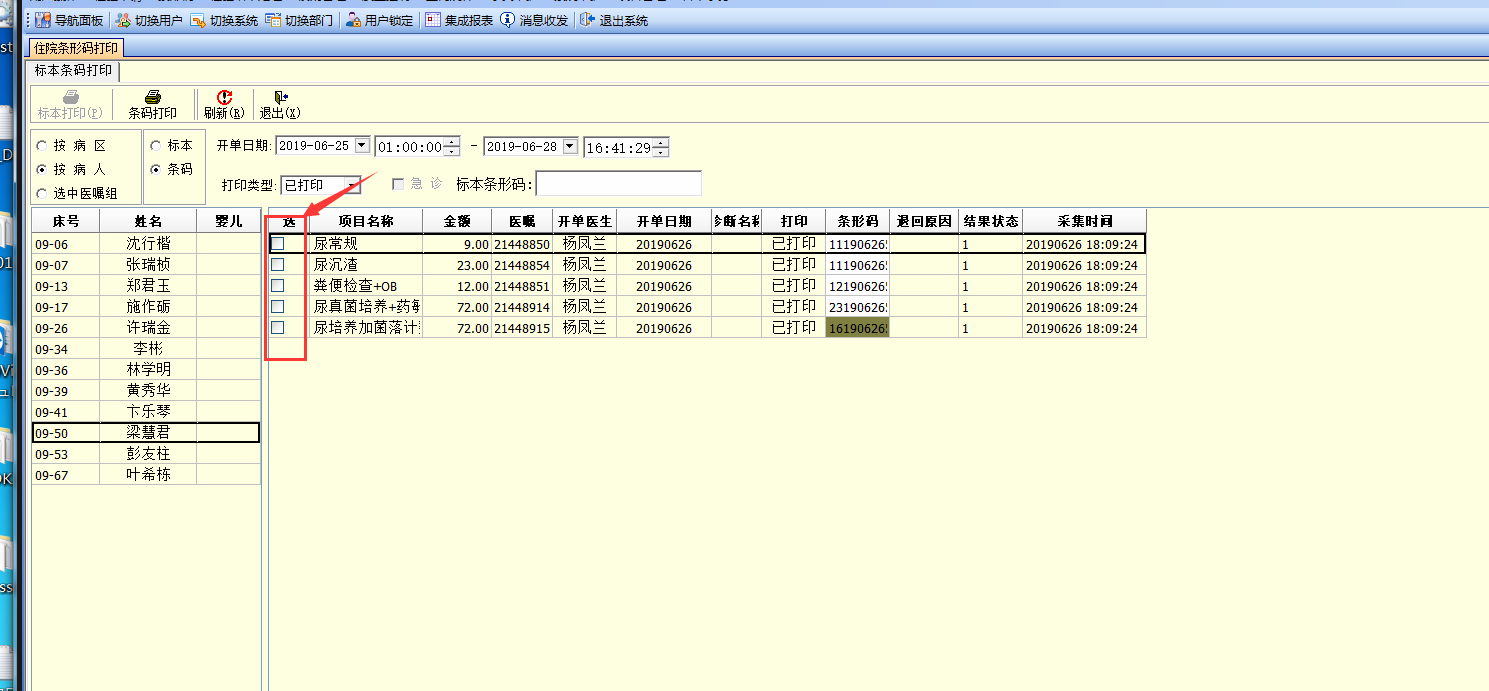
Task: Tick the checkbox for 尿常规
Action: [x=278, y=243]
